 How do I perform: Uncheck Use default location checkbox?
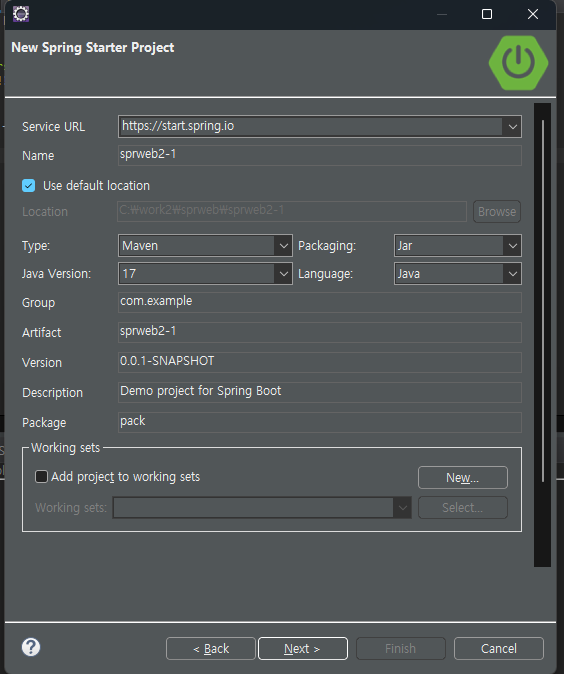click(x=29, y=186)
